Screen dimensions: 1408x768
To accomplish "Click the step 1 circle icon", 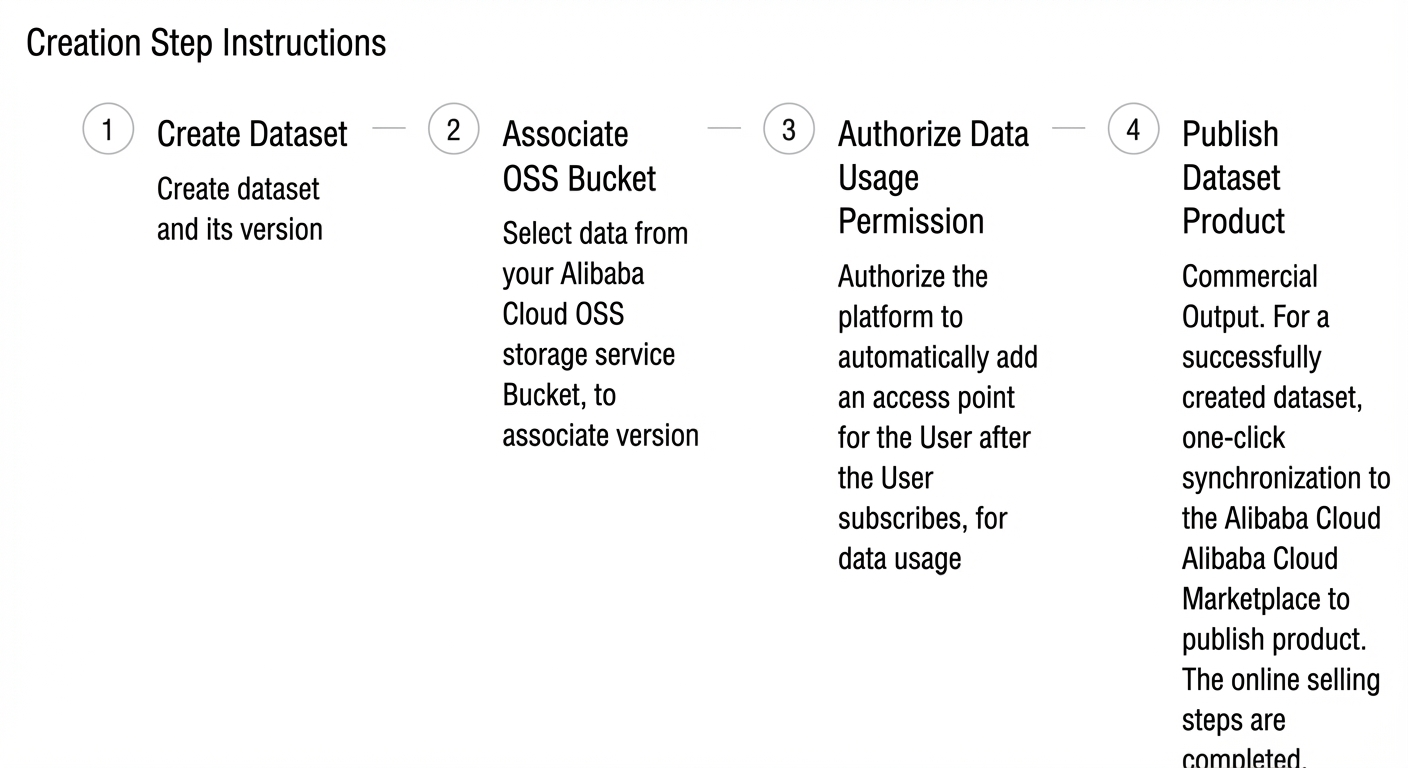I will coord(108,130).
